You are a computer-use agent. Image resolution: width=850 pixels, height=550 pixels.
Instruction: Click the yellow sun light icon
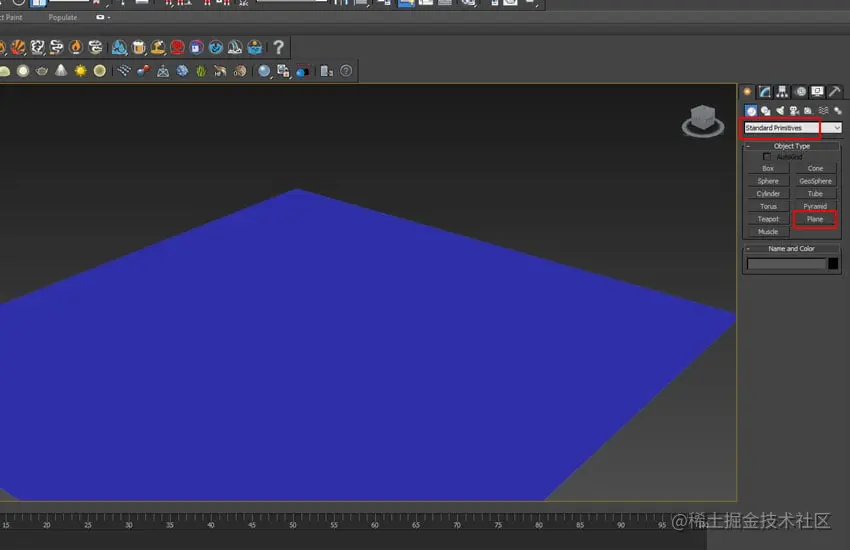[80, 71]
